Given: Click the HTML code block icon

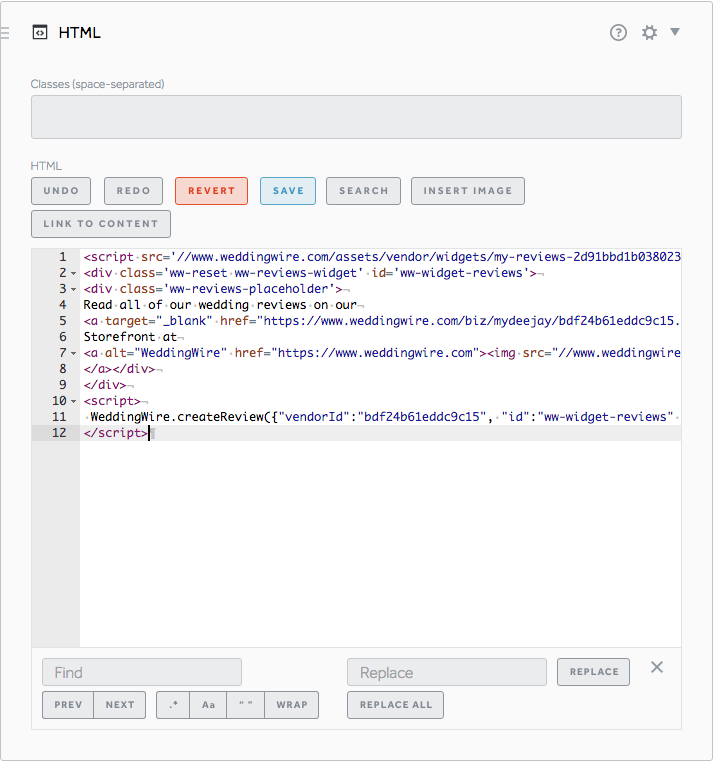Looking at the screenshot, I should (x=39, y=32).
